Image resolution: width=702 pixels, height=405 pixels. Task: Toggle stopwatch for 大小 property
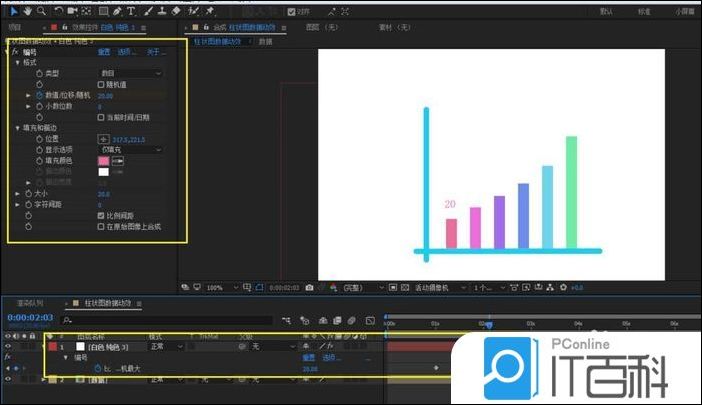point(28,194)
